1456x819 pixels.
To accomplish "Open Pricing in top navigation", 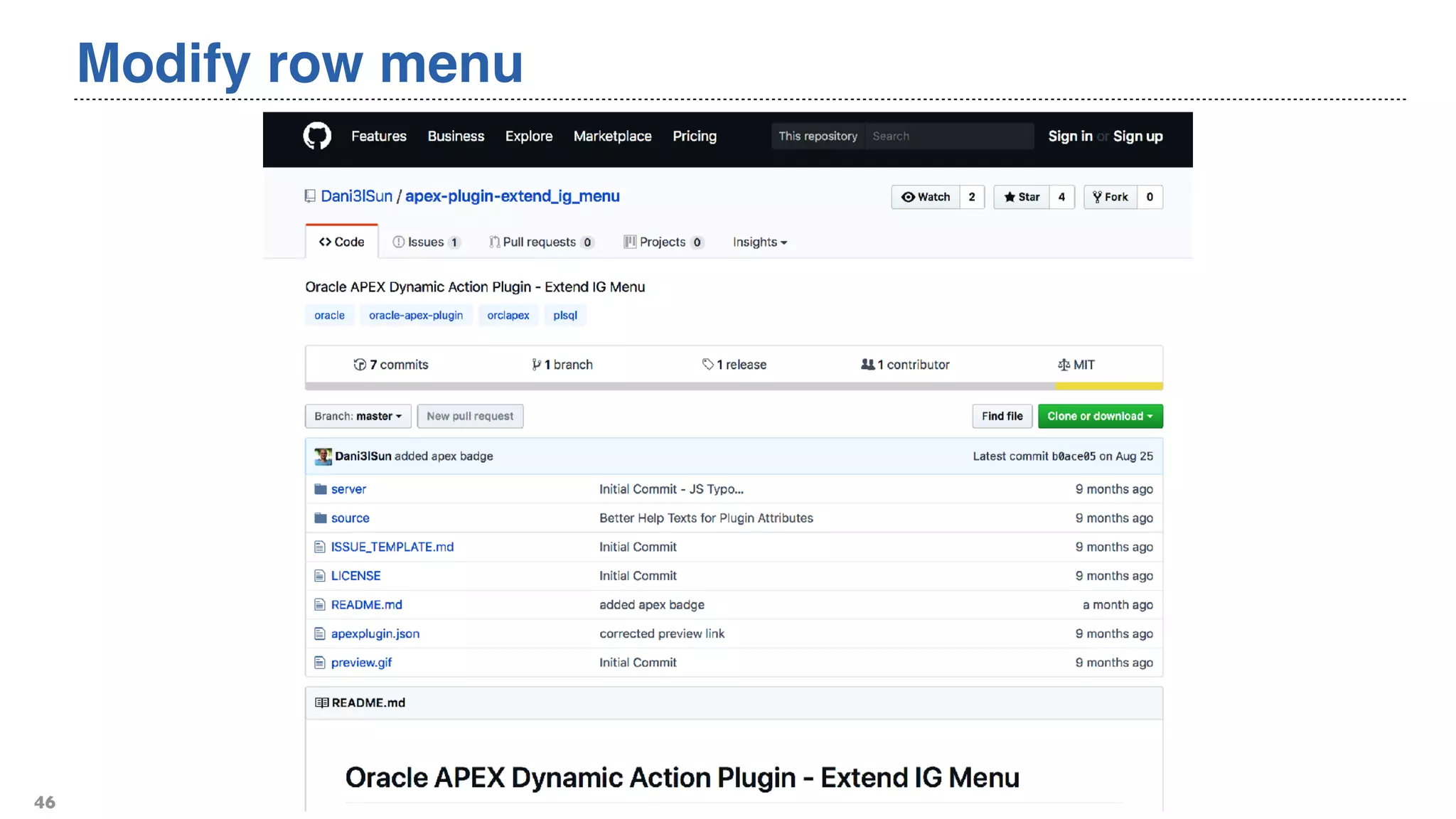I will pos(695,136).
